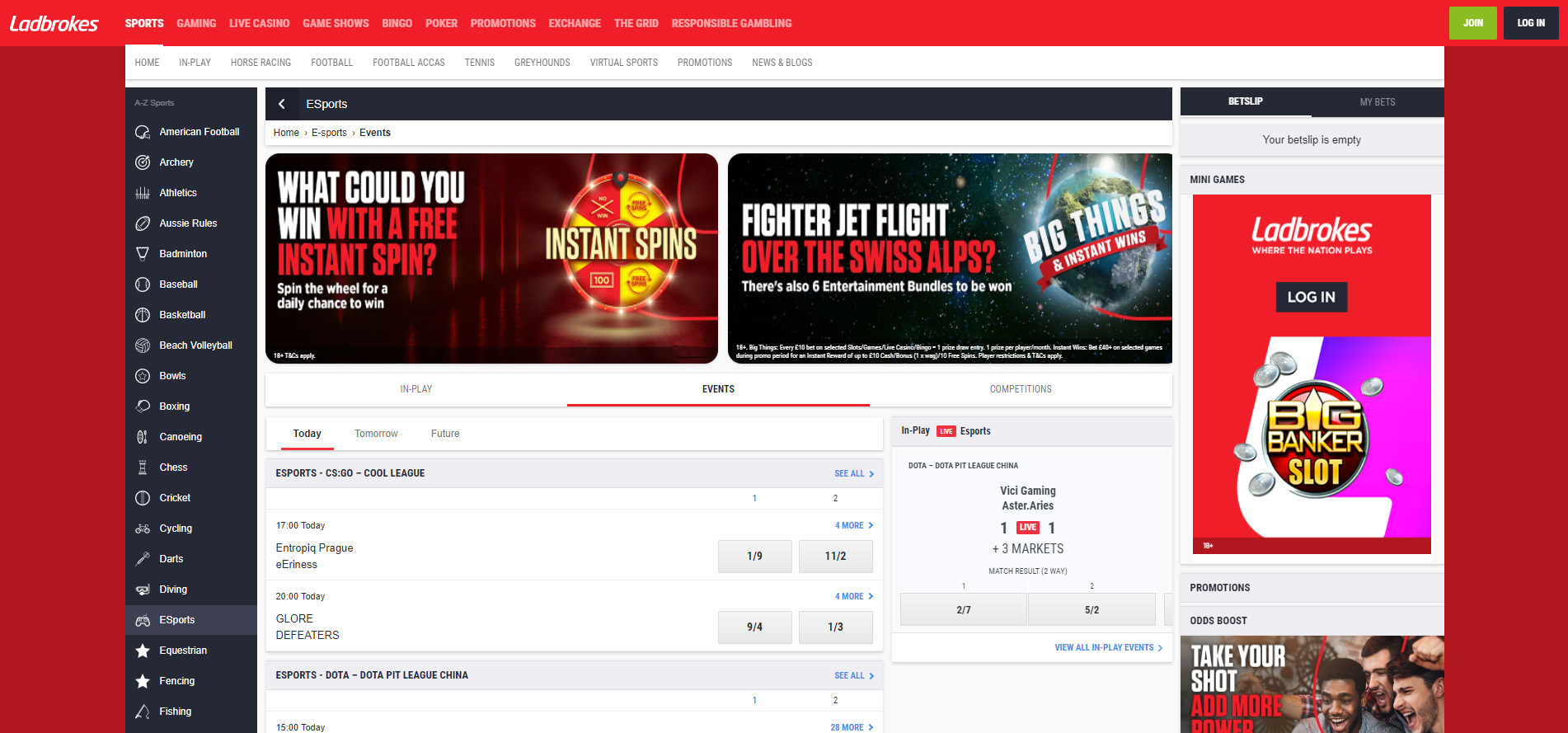This screenshot has height=733, width=1568.
Task: Click the Beach Volleyball icon
Action: tap(143, 345)
